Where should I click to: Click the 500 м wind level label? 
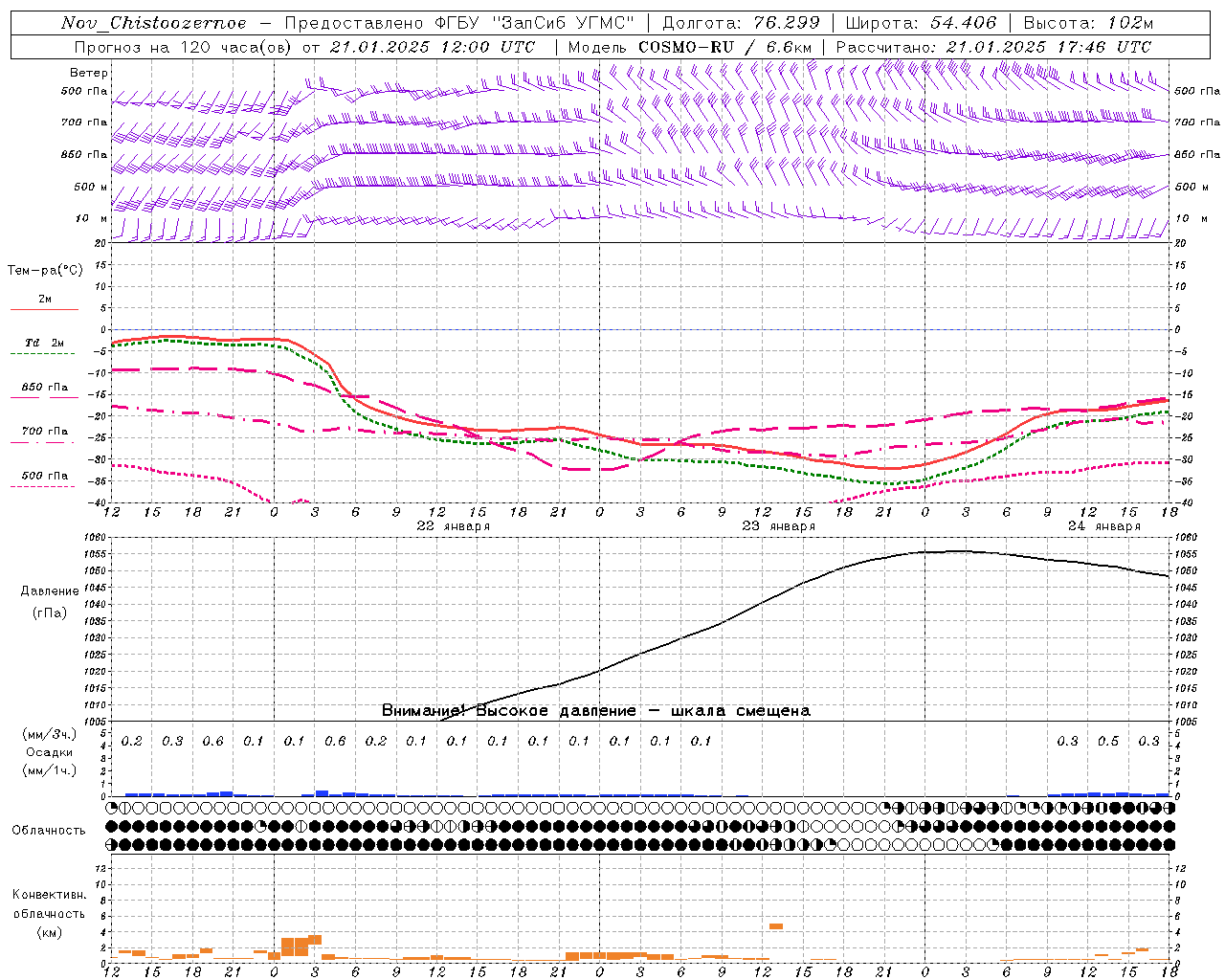[x=91, y=188]
